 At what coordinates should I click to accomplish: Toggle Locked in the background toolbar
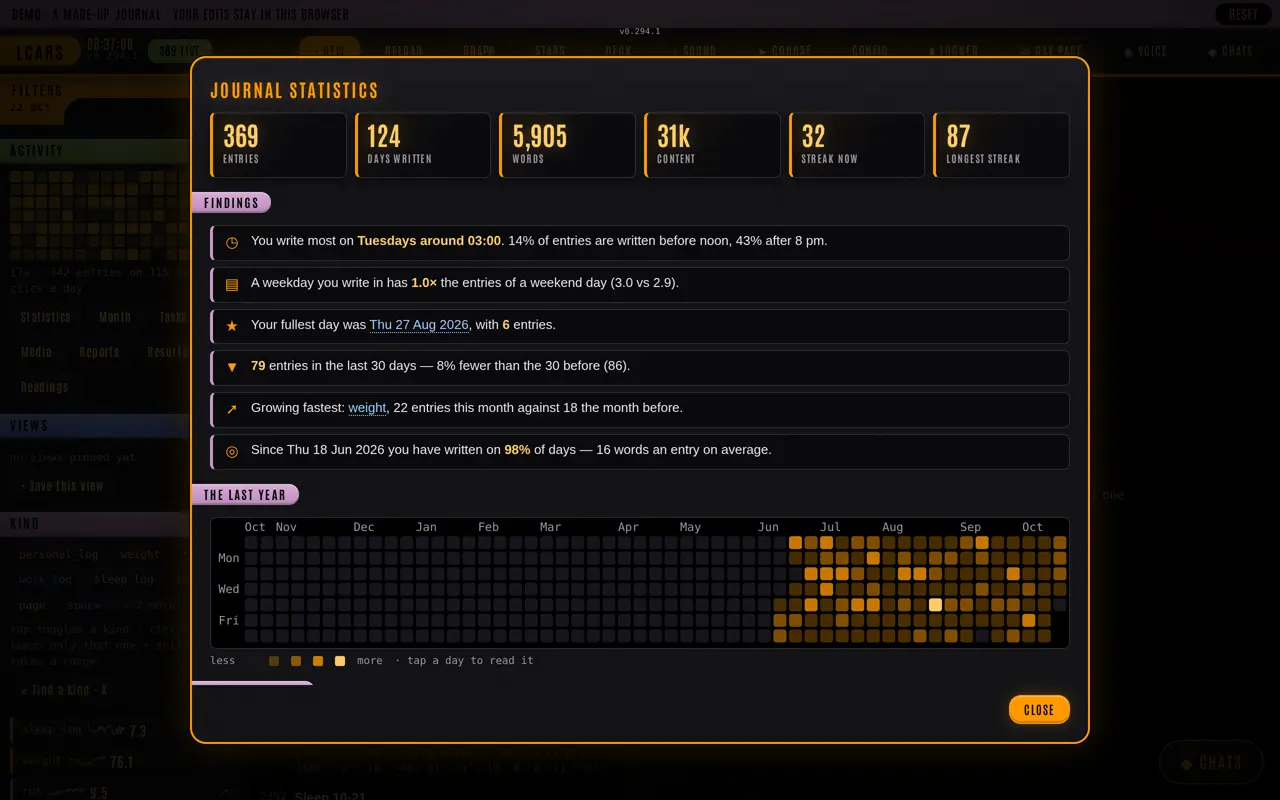954,51
